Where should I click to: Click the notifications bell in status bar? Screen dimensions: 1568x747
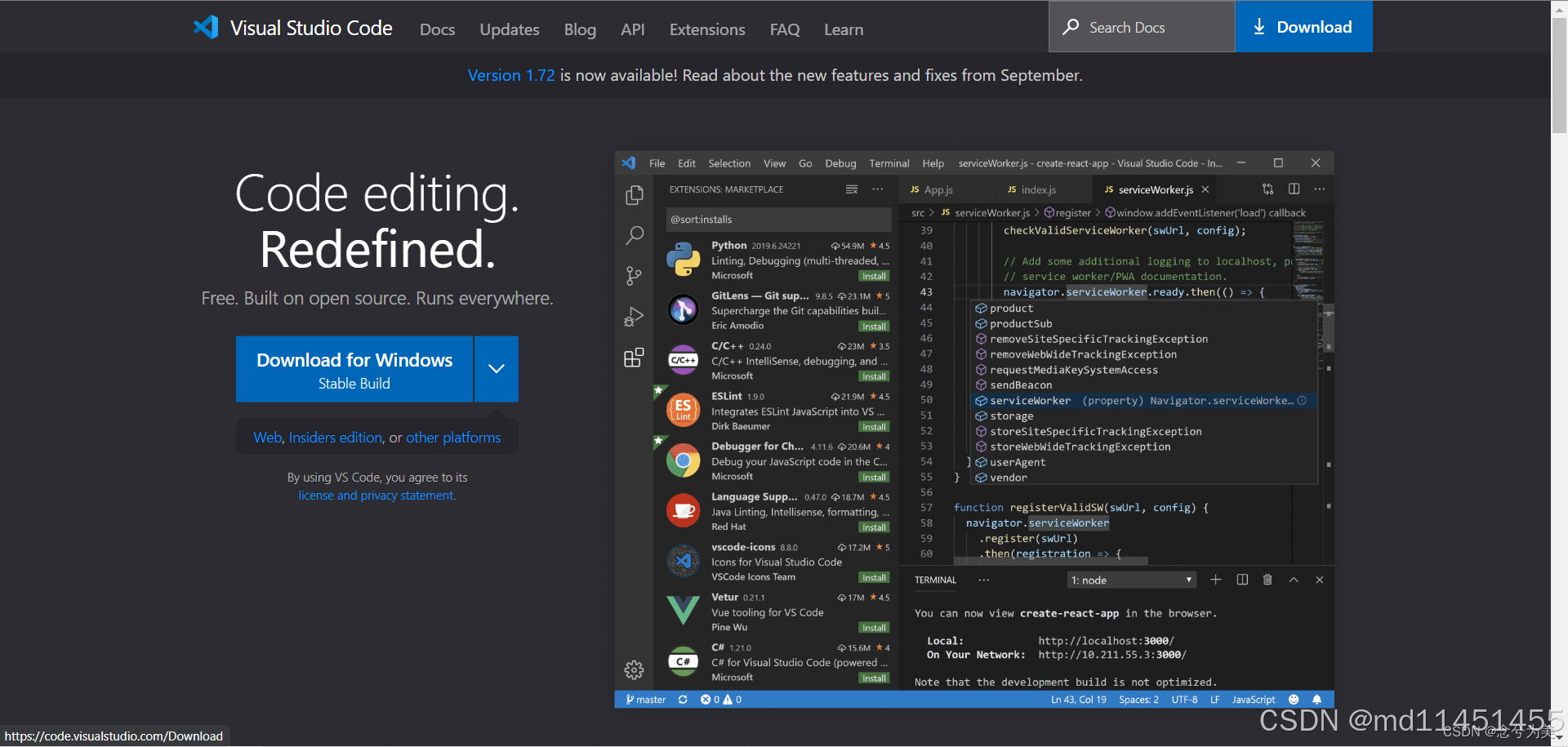point(1316,700)
